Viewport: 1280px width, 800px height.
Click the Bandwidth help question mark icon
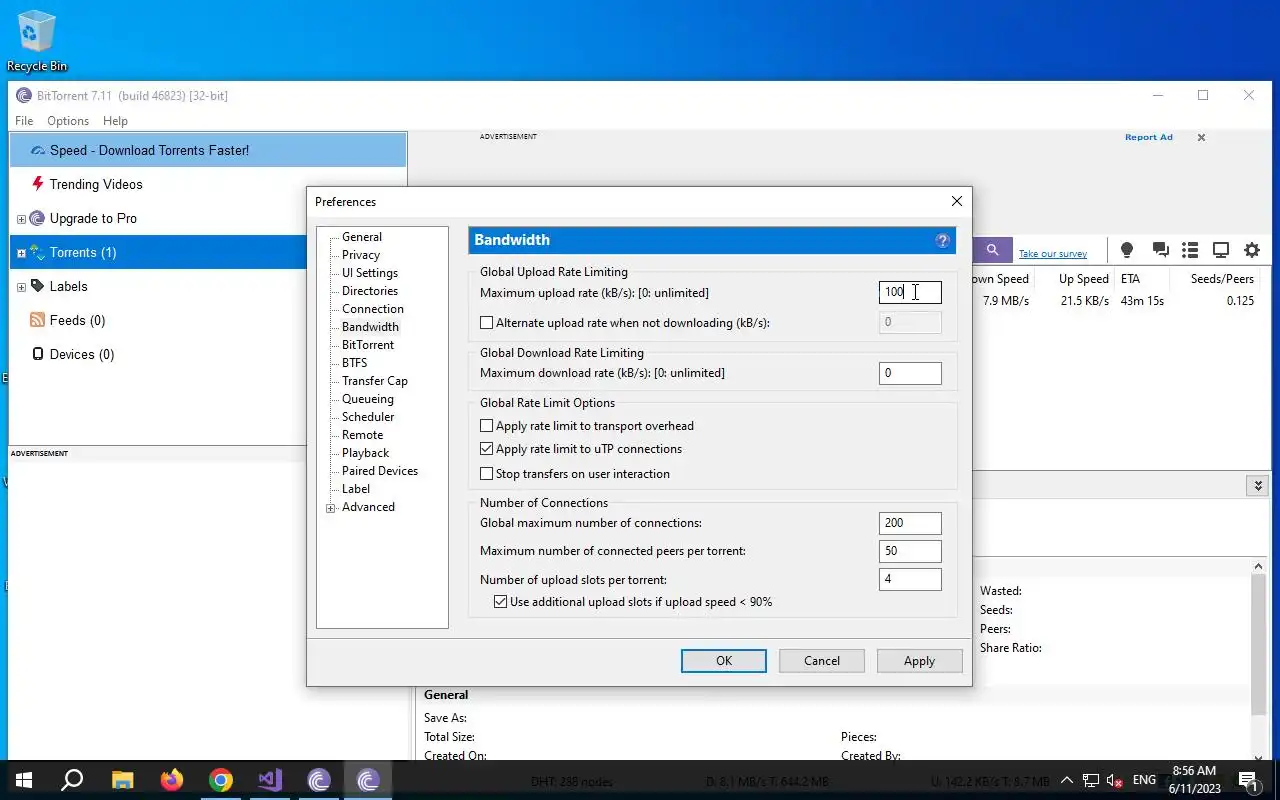coord(942,240)
